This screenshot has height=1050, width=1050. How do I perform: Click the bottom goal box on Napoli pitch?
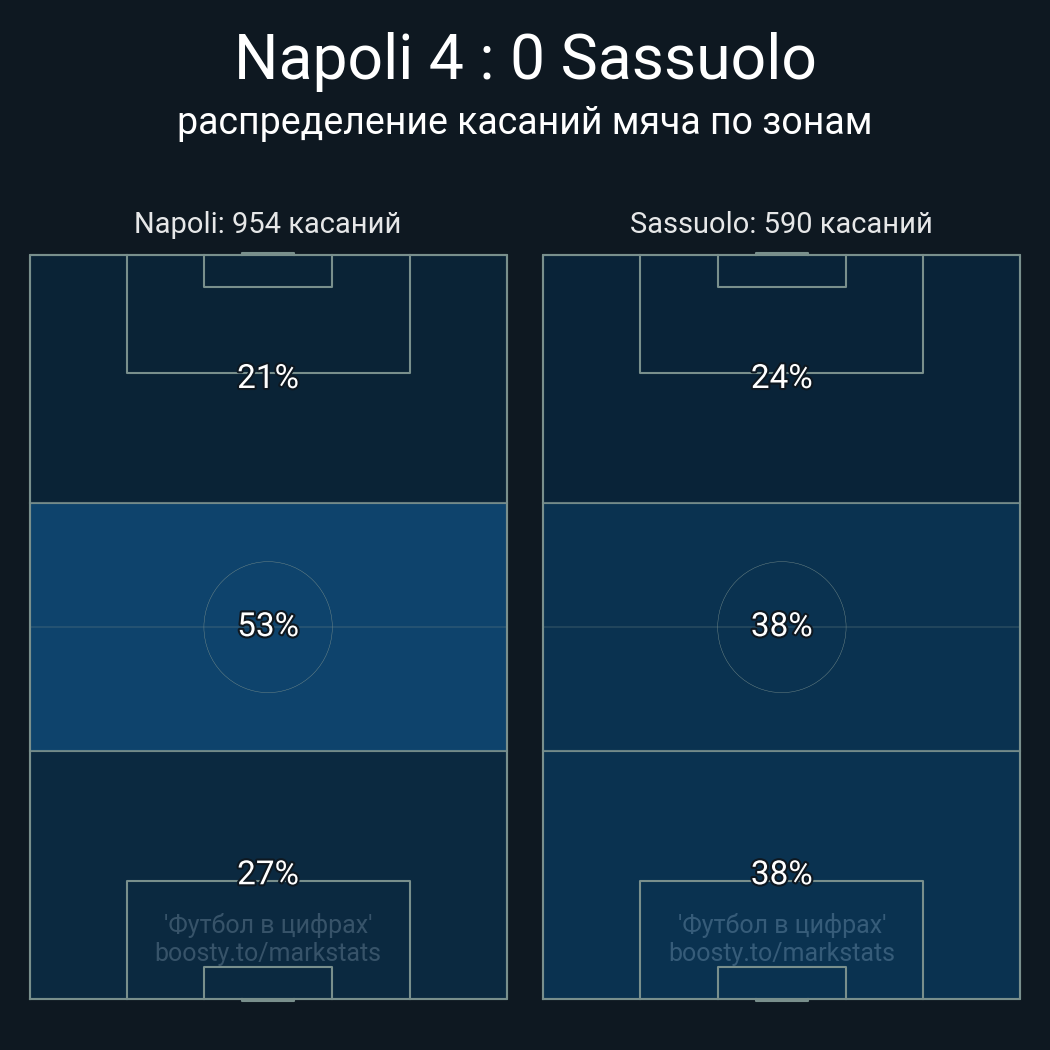coord(268,982)
